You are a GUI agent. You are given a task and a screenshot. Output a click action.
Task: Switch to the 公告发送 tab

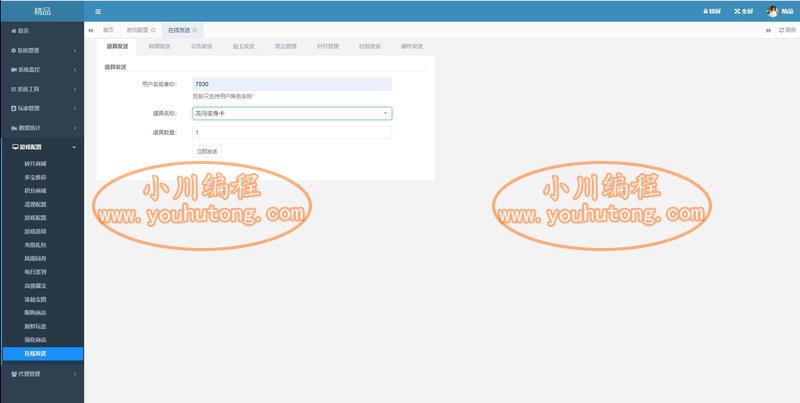(x=201, y=46)
